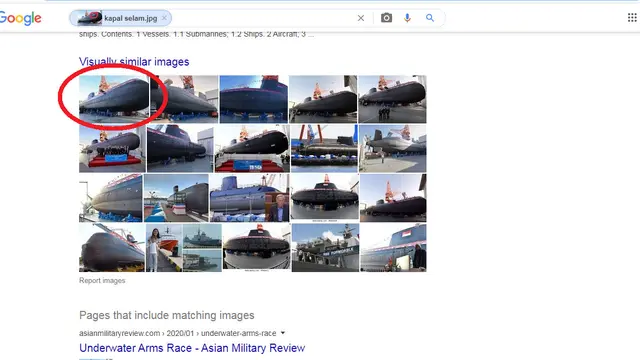Viewport: 640px width, 360px height.
Task: Open thumbnail of grey warship labelled Formidable
Action: click(x=325, y=248)
